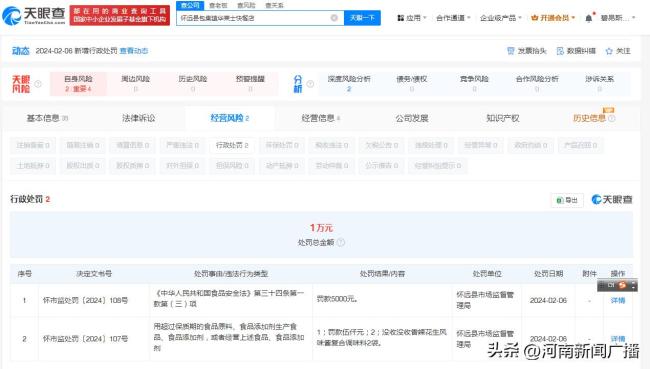Click info icon next to 处罚总金额
This screenshot has height=369, width=650.
(x=341, y=243)
